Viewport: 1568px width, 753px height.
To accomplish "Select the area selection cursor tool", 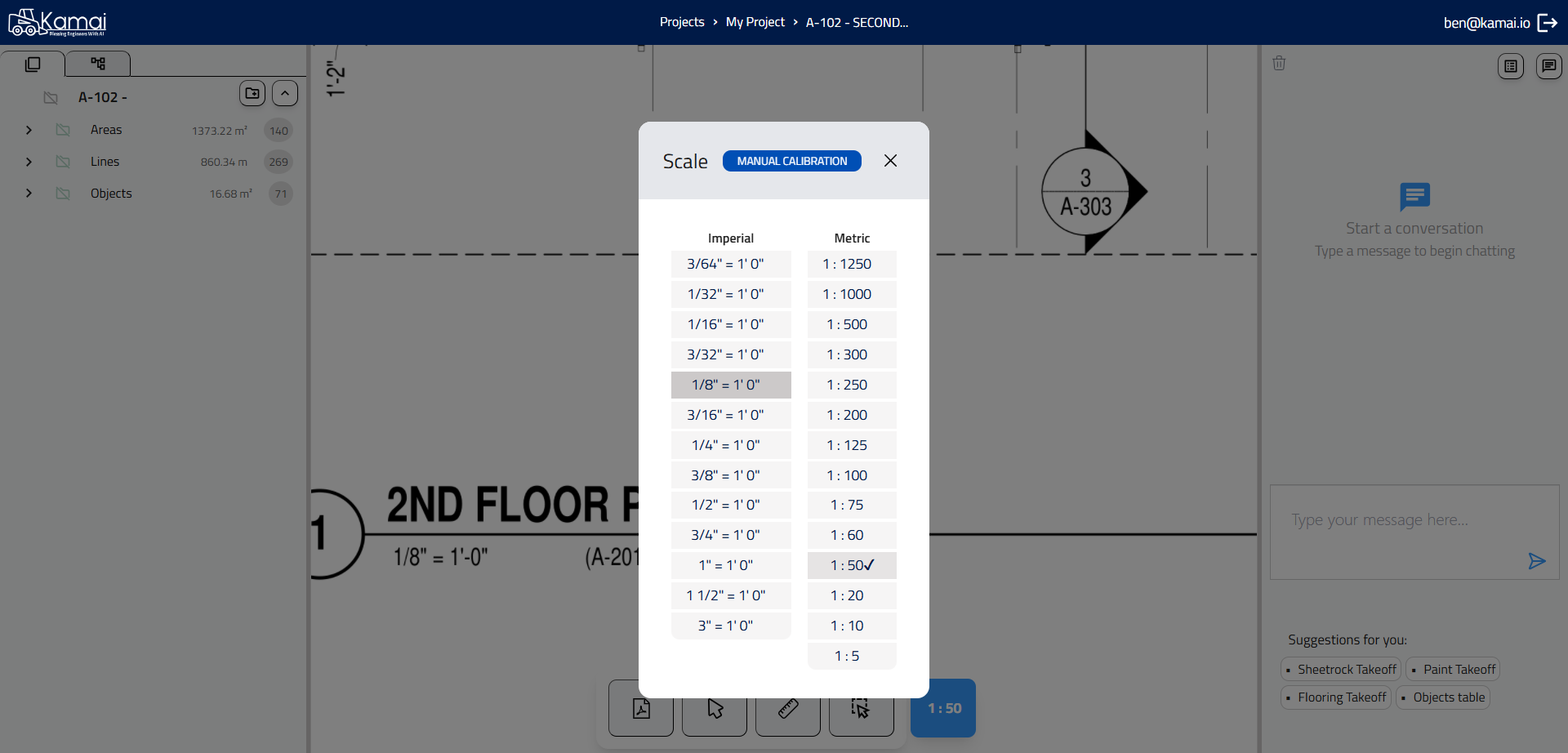I will (x=861, y=708).
